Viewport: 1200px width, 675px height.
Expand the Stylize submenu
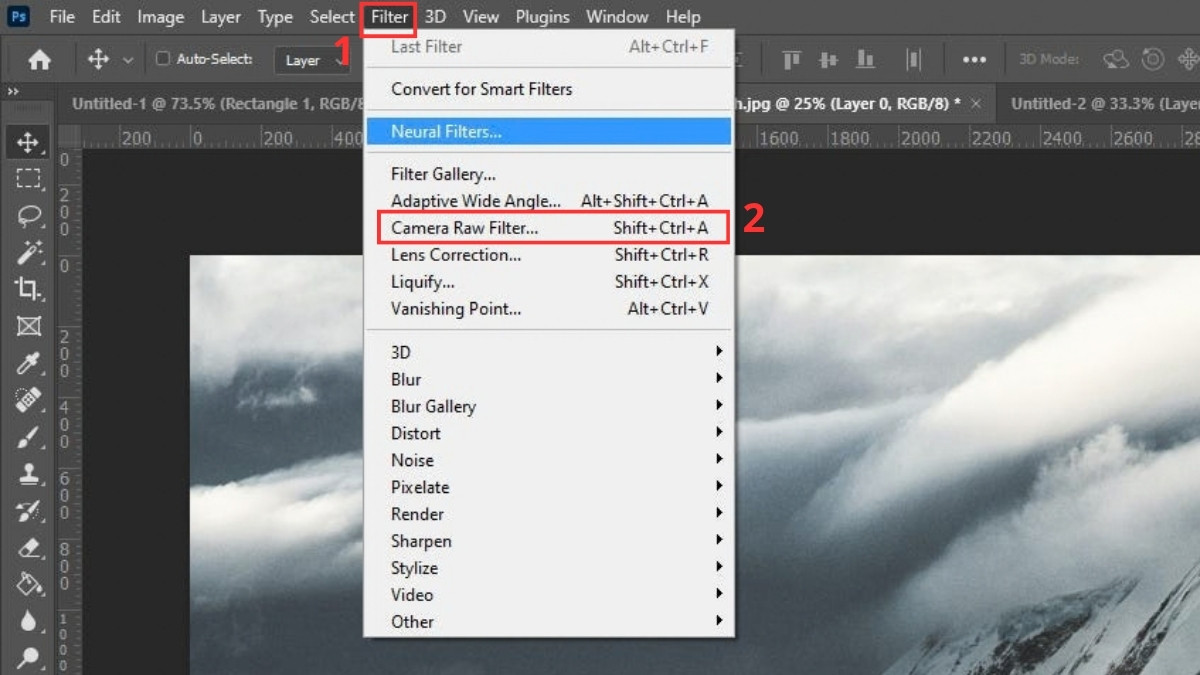pyautogui.click(x=549, y=568)
